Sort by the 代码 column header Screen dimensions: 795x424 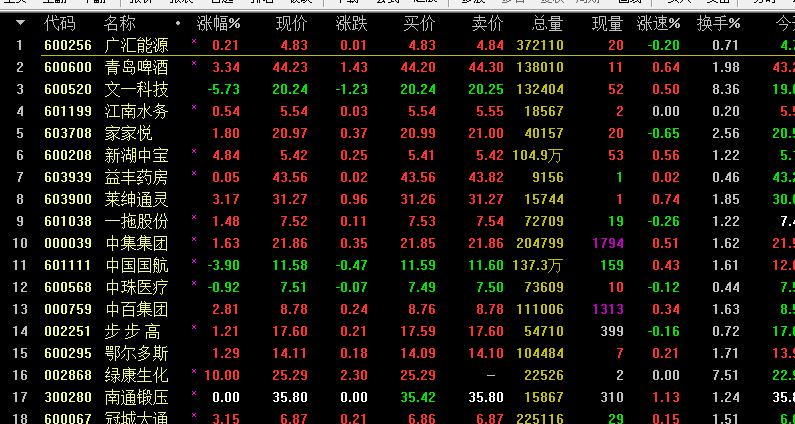tap(59, 23)
